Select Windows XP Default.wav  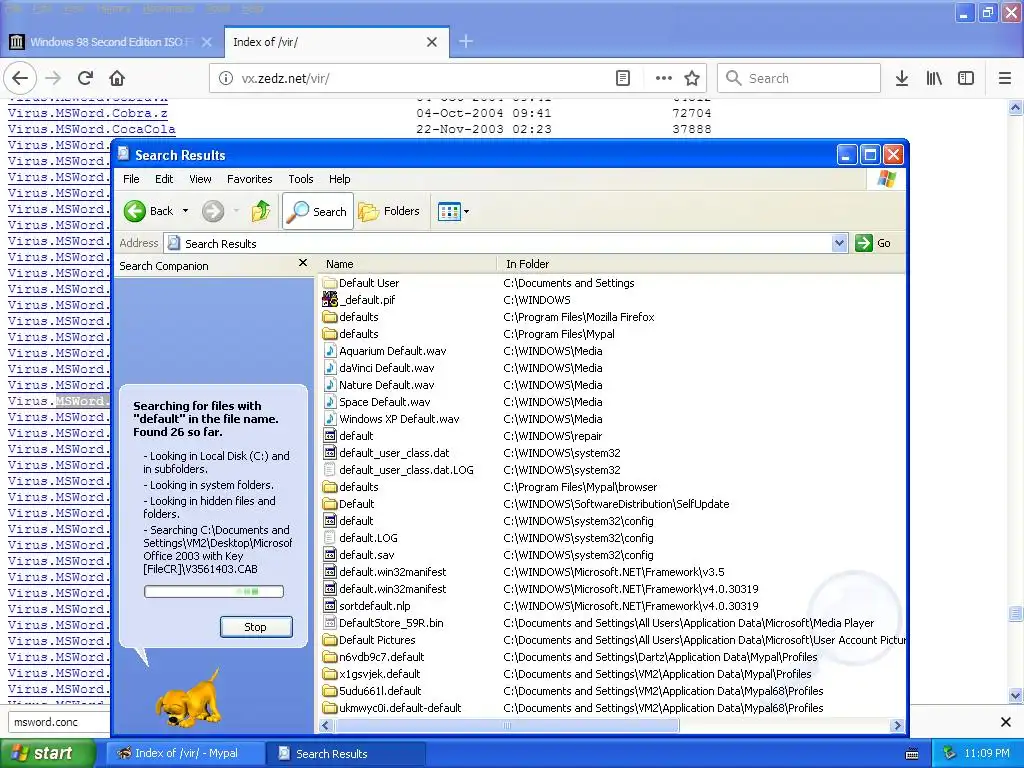399,419
